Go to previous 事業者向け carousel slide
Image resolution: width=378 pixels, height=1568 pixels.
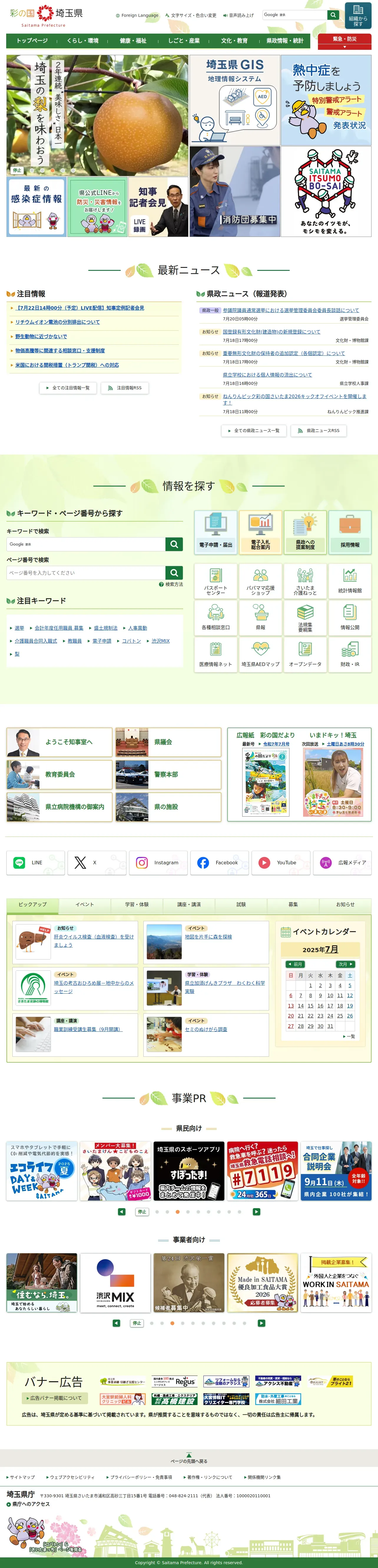[x=116, y=1323]
